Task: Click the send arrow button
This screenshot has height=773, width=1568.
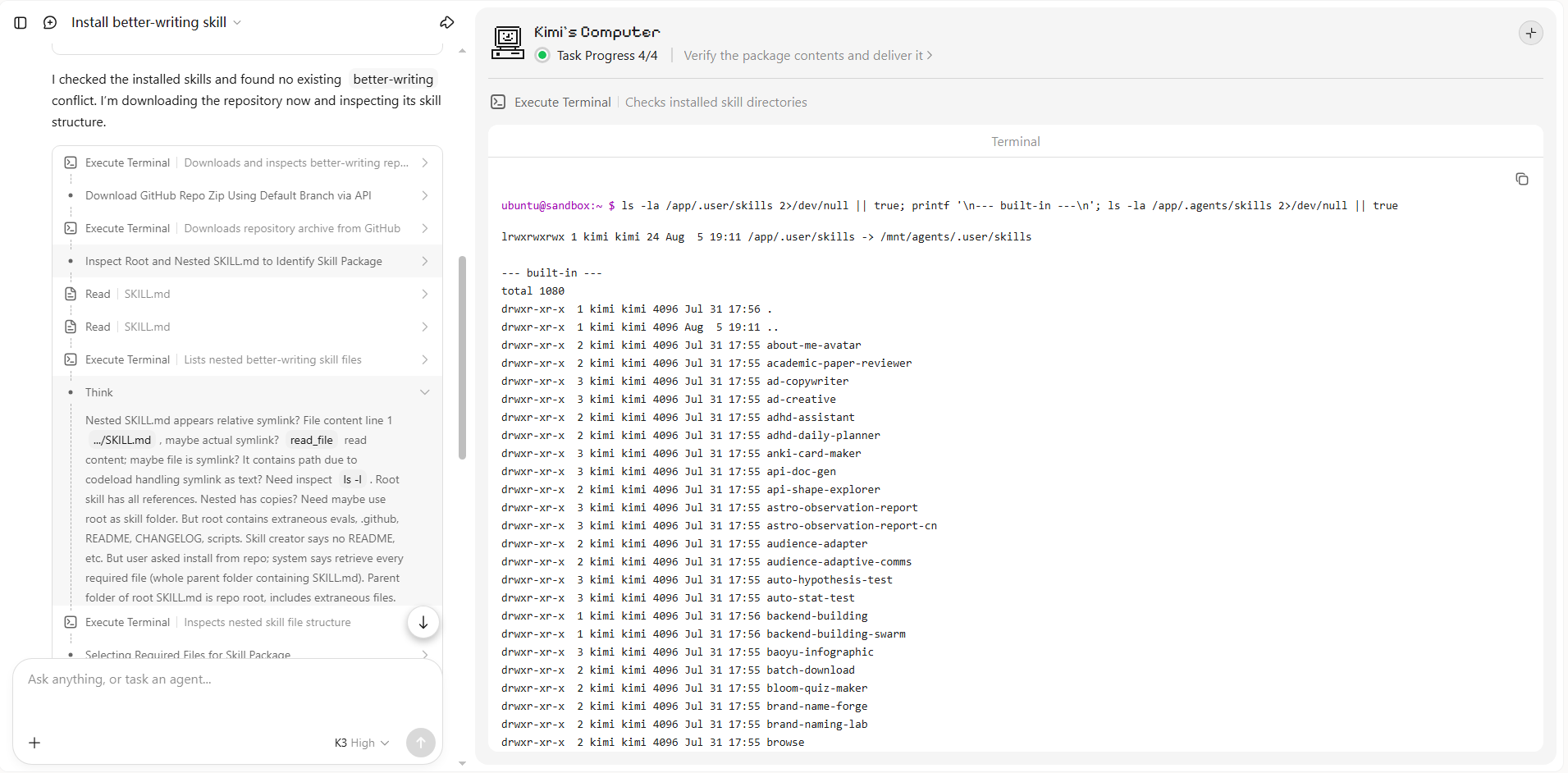Action: coord(421,743)
